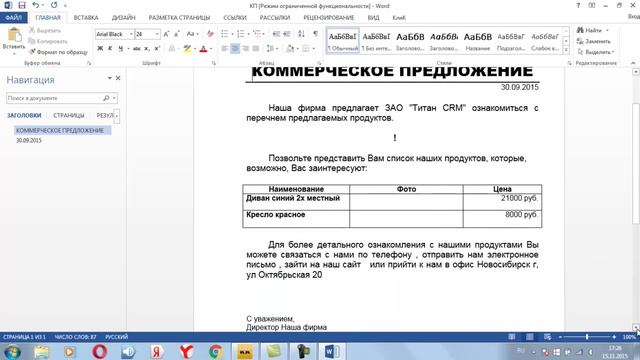The height and width of the screenshot is (360, 640).
Task: Open the change case Аа dropdown
Action: (193, 34)
